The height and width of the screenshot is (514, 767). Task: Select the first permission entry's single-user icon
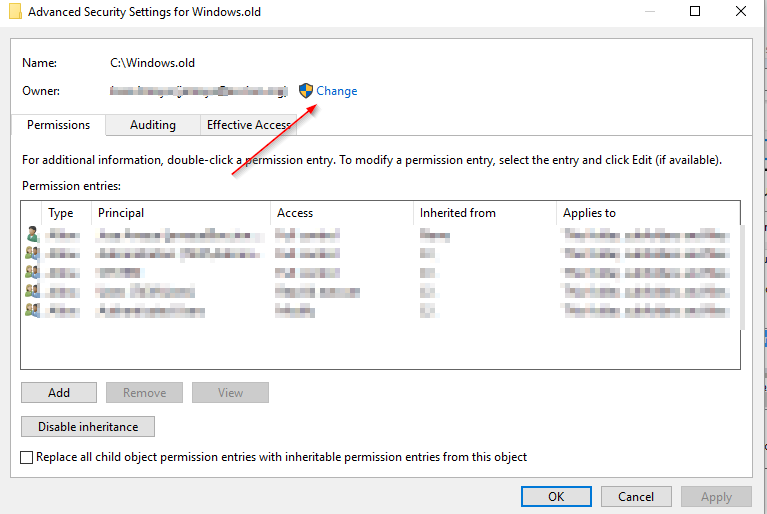(x=32, y=234)
